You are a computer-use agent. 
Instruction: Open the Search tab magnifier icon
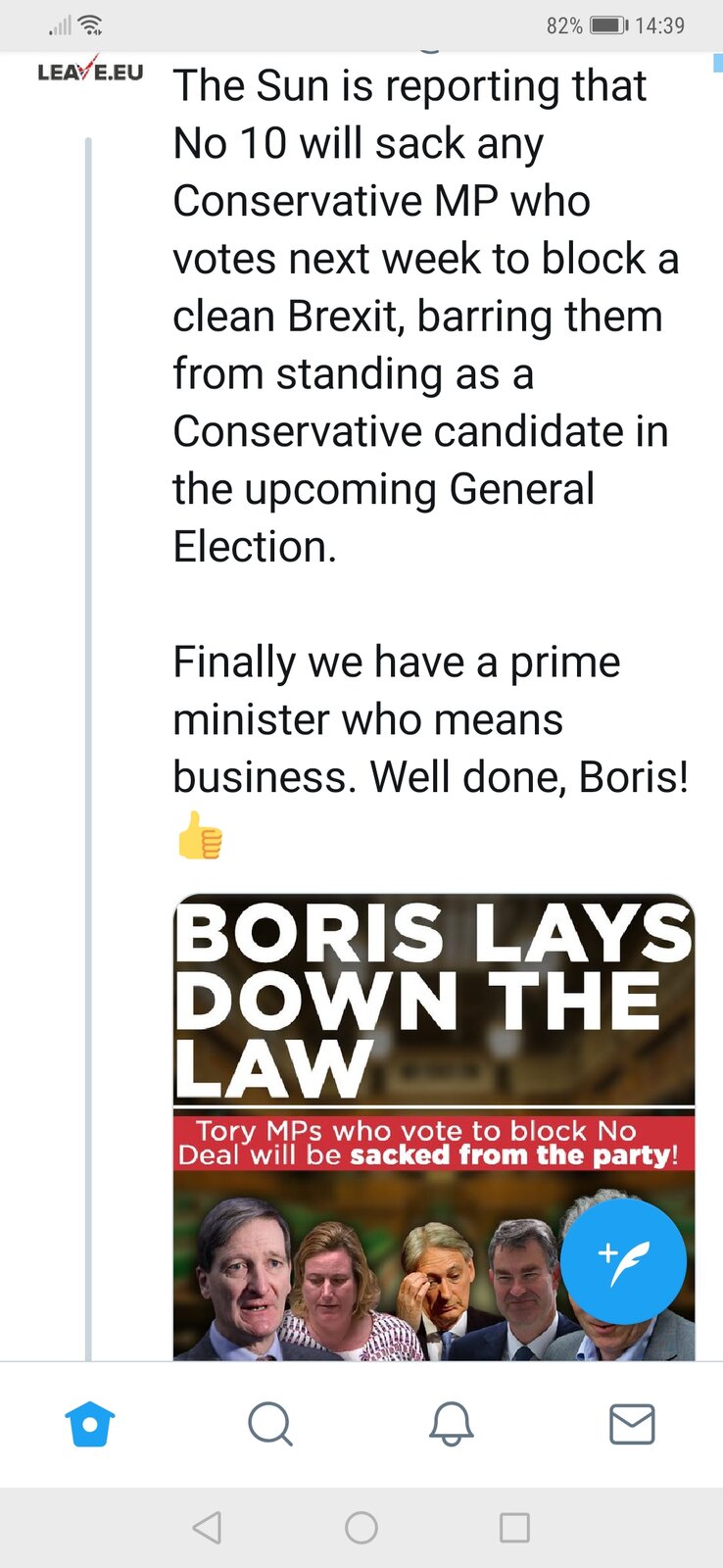point(270,1424)
